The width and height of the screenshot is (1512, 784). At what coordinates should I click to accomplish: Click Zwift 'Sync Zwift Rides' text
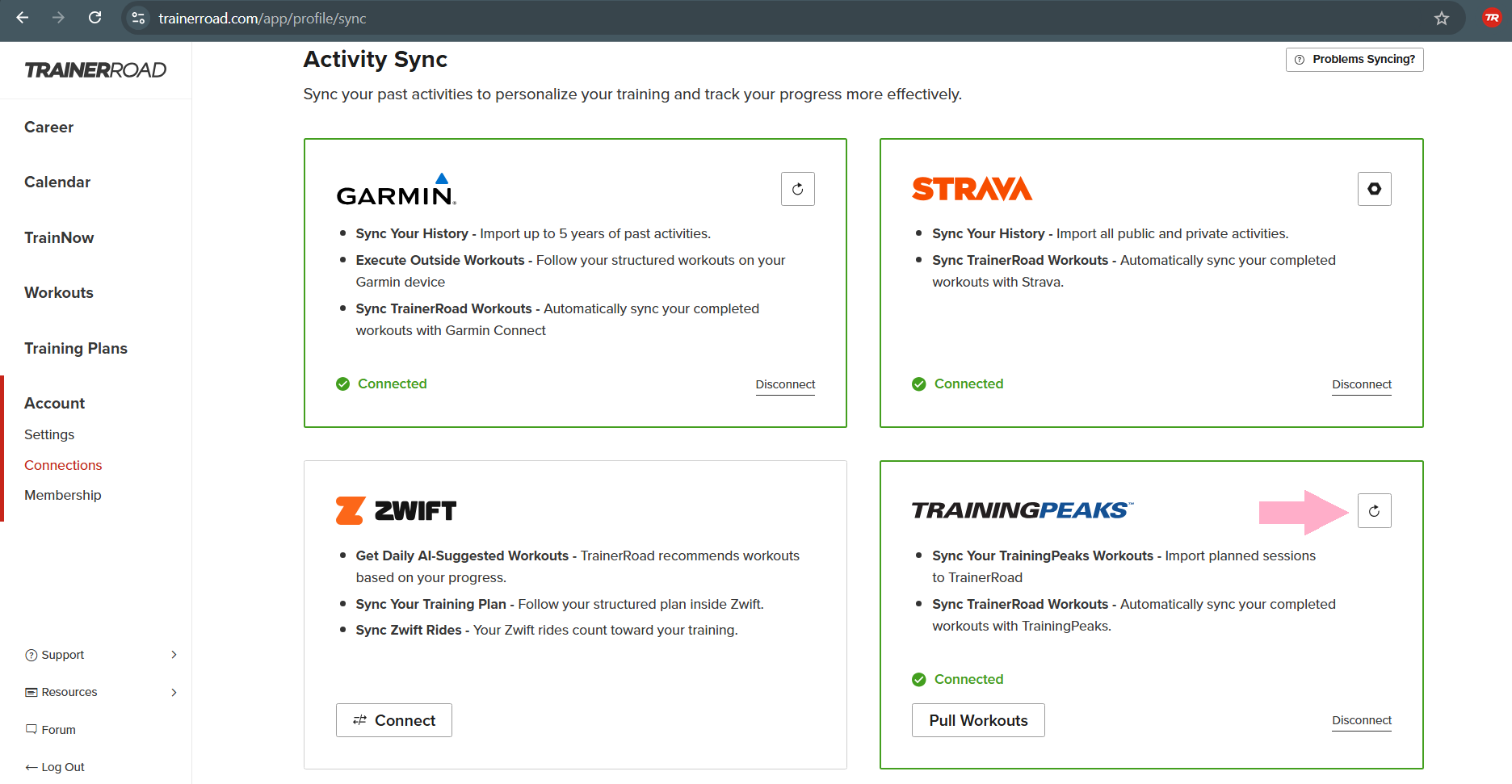coord(409,630)
